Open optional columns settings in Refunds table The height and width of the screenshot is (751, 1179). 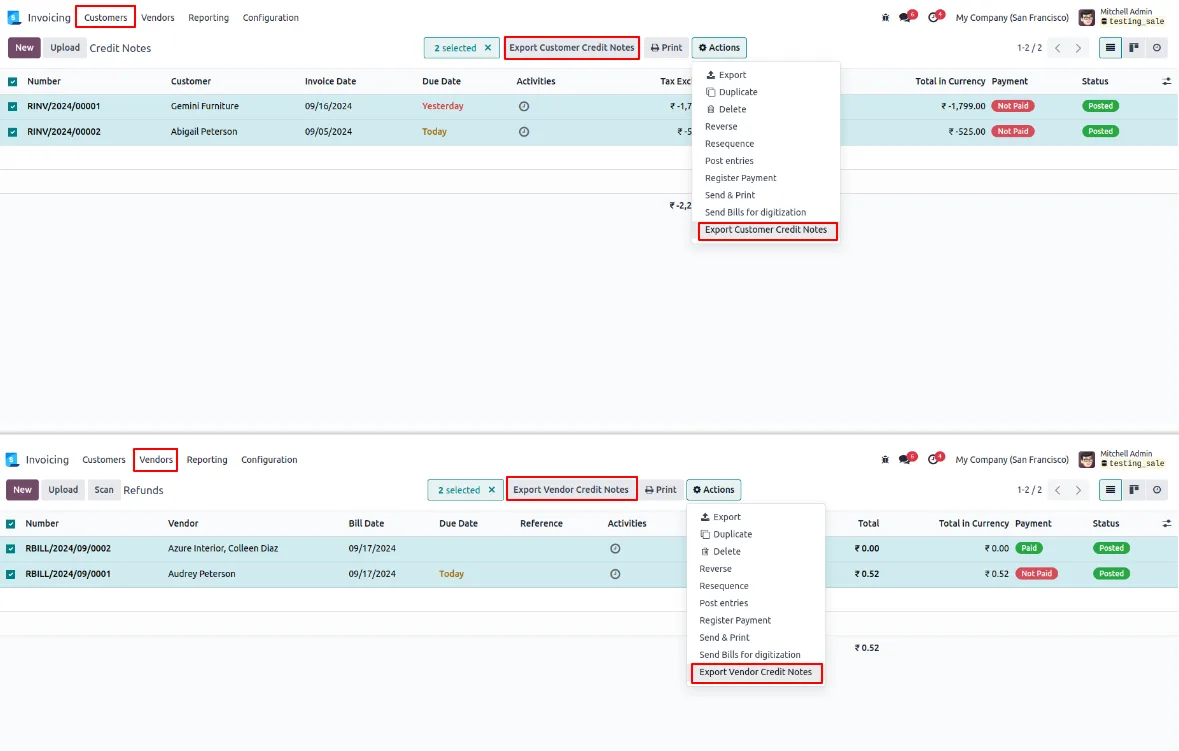pos(1166,523)
